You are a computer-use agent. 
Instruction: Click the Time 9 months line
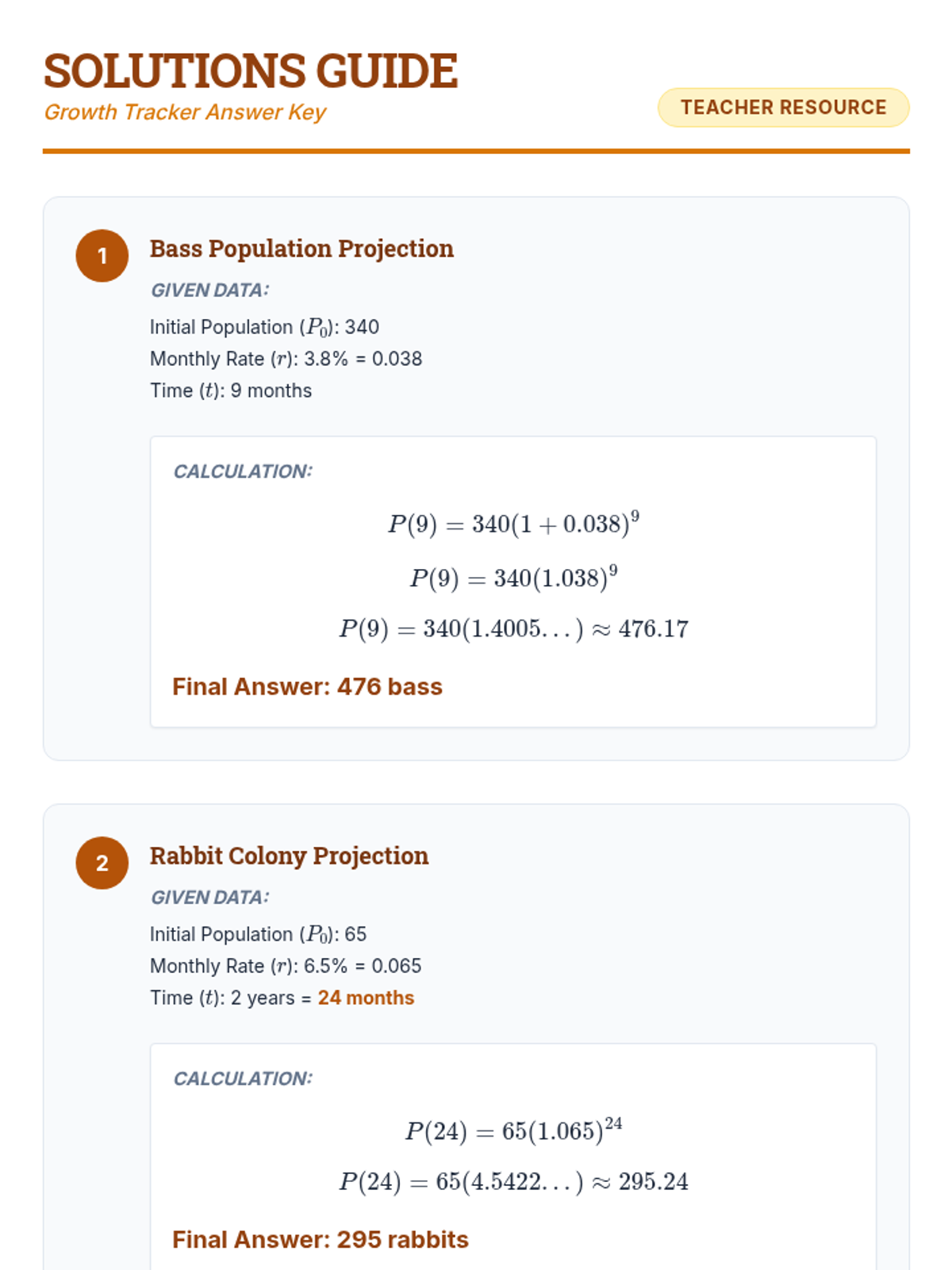[x=231, y=391]
